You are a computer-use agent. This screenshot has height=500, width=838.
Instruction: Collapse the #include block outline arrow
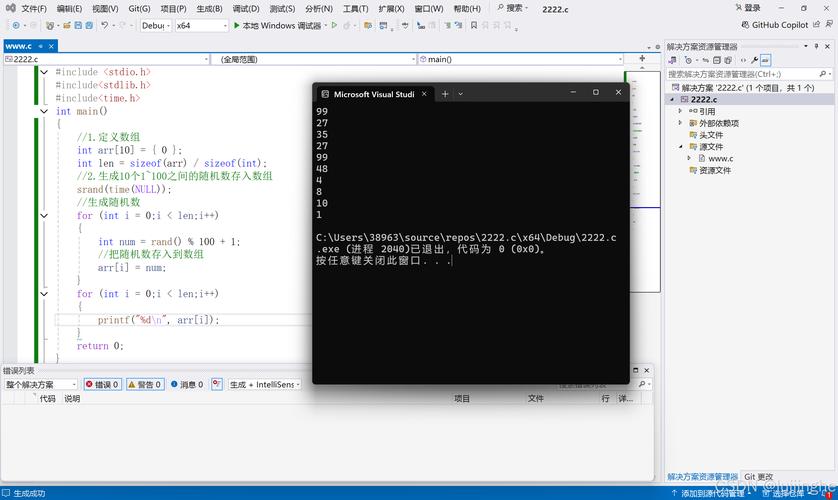coord(44,72)
